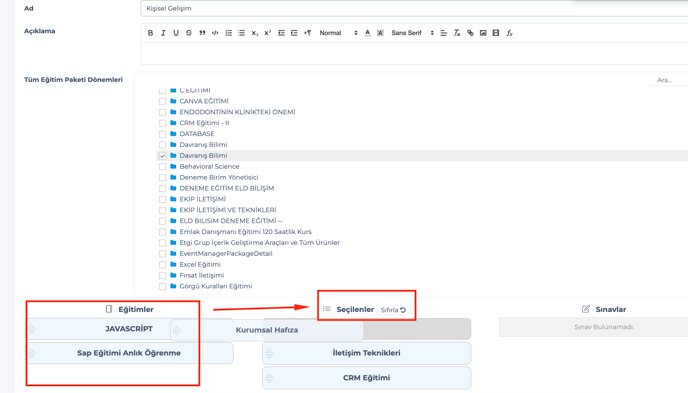
Task: Toggle bold formatting in the Açıklama editor
Action: [150, 33]
